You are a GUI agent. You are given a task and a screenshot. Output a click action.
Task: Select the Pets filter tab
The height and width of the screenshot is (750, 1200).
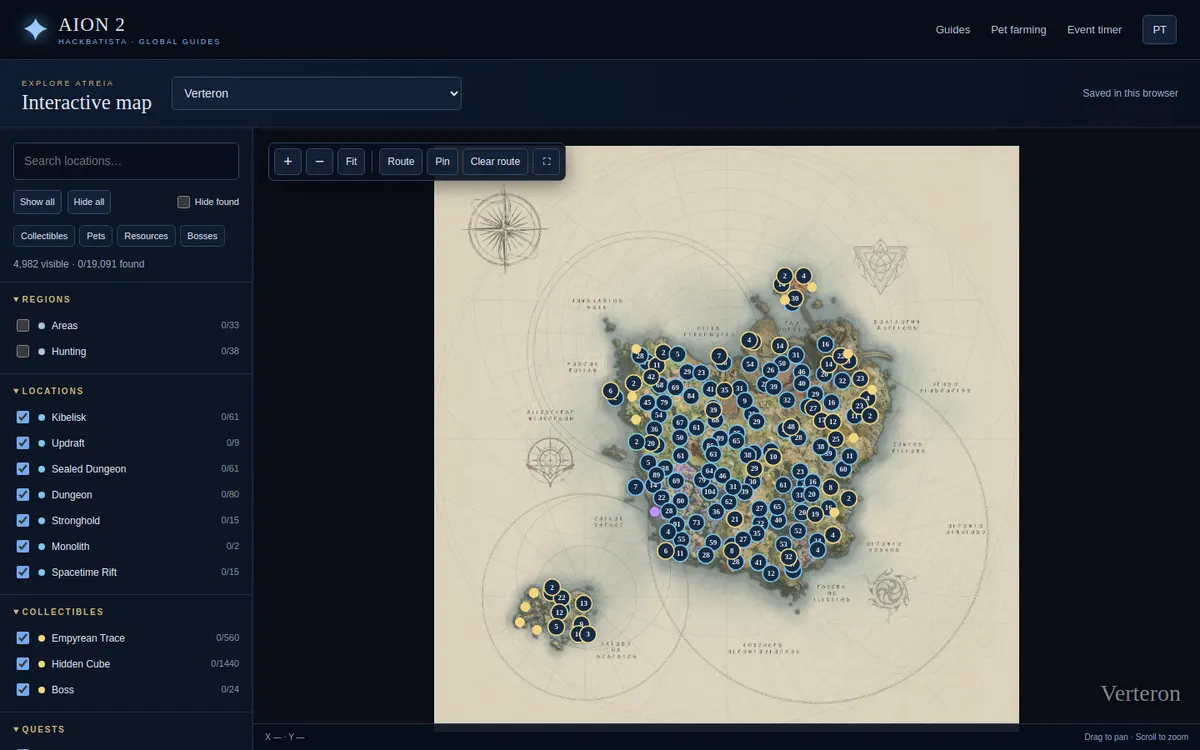click(x=96, y=236)
